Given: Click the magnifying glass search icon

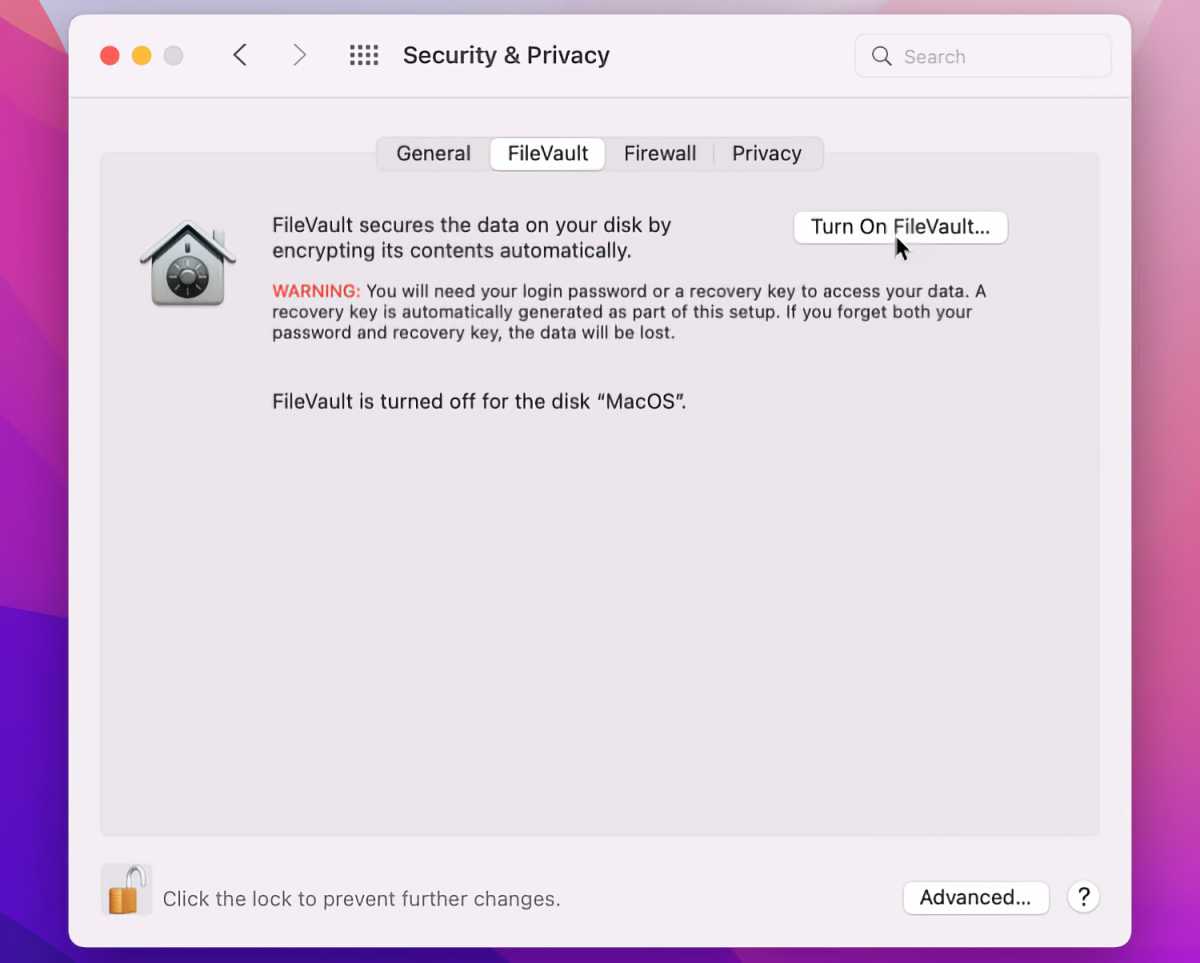Looking at the screenshot, I should tap(881, 56).
